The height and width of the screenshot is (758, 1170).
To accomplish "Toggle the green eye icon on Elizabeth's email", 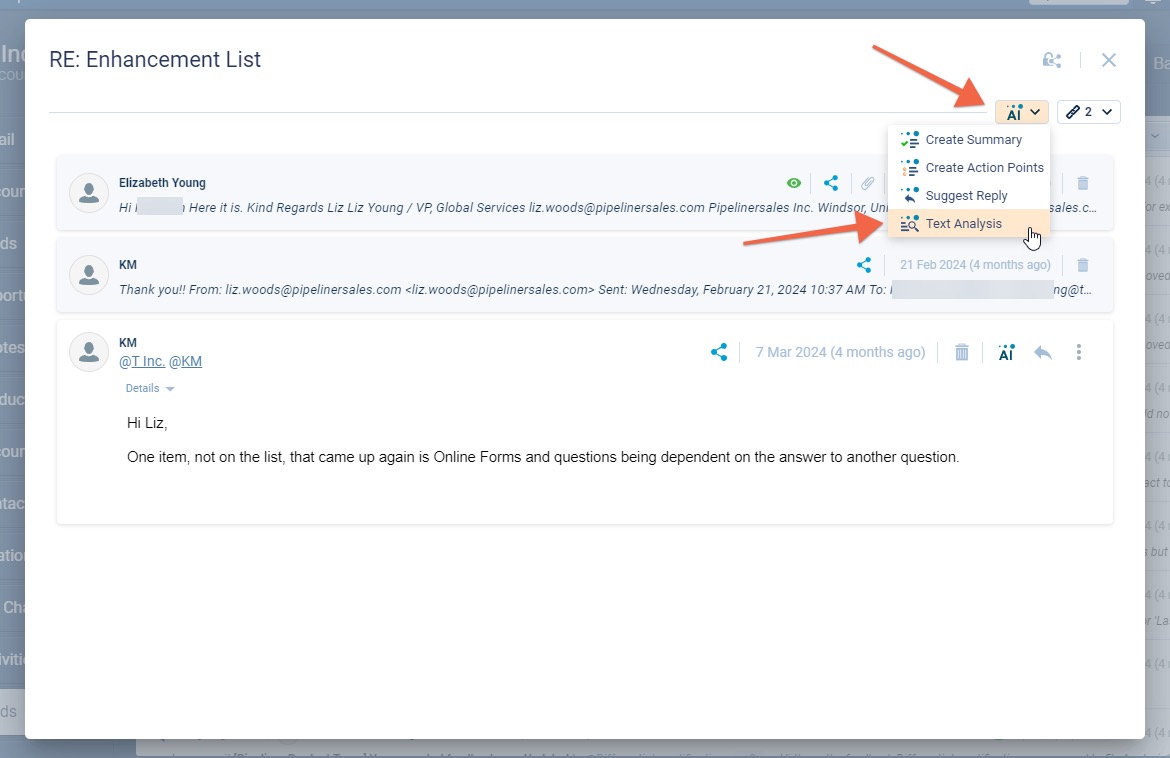I will click(793, 183).
